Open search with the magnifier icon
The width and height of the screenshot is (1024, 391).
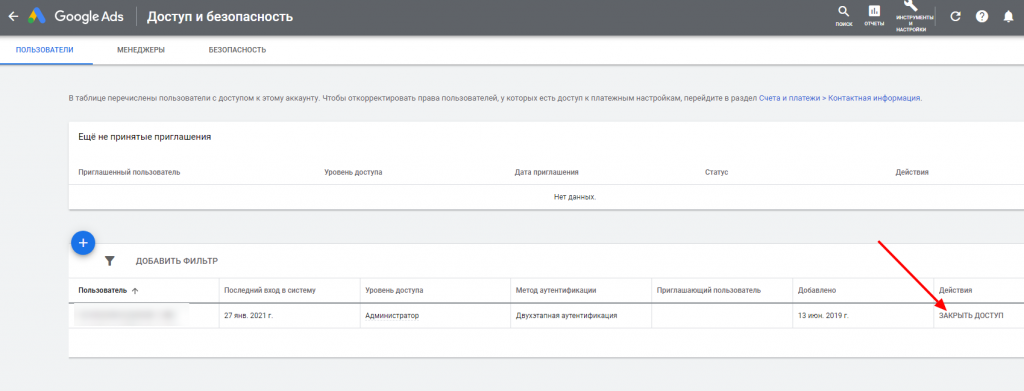pos(844,12)
